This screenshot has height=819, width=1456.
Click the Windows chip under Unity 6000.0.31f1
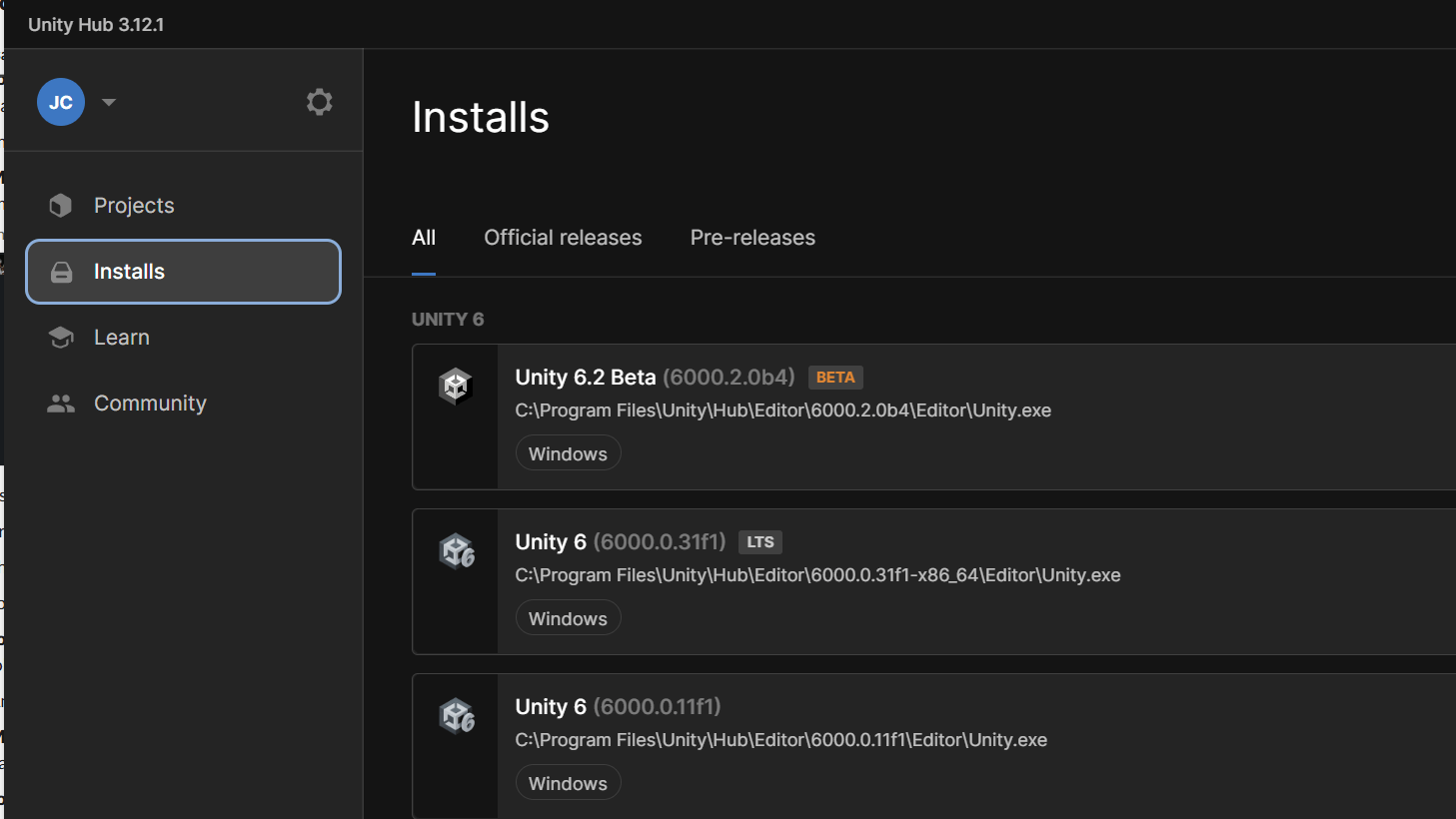(568, 618)
